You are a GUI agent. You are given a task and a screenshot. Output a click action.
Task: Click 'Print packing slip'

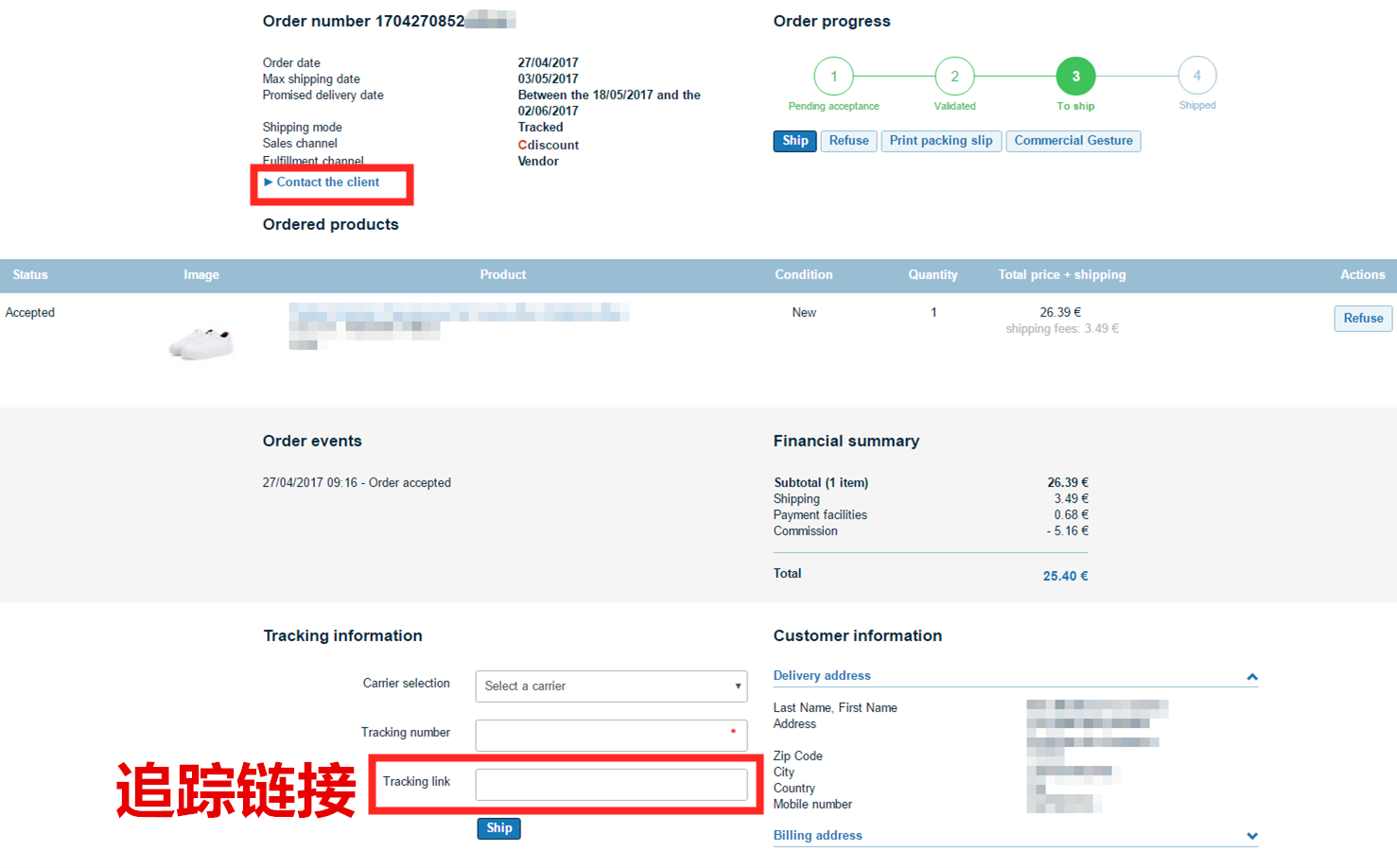coord(941,140)
